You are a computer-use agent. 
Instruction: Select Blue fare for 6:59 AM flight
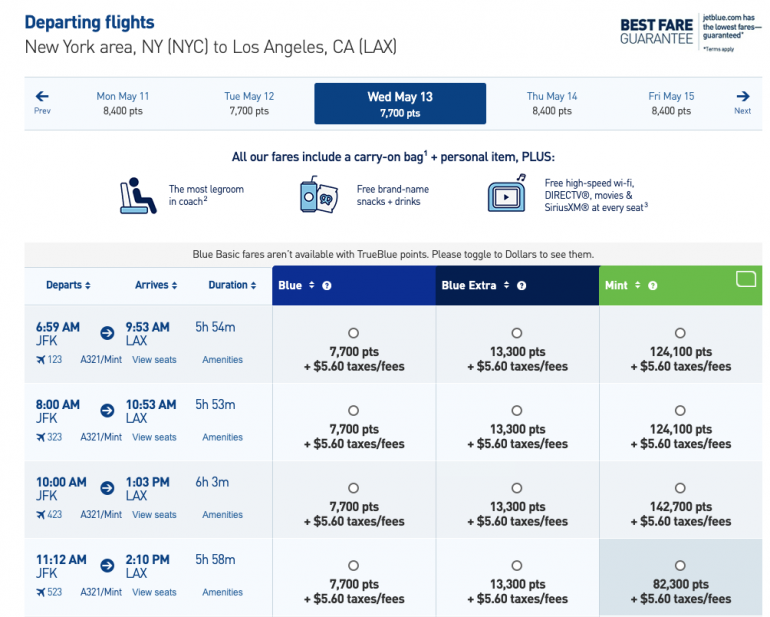point(353,333)
